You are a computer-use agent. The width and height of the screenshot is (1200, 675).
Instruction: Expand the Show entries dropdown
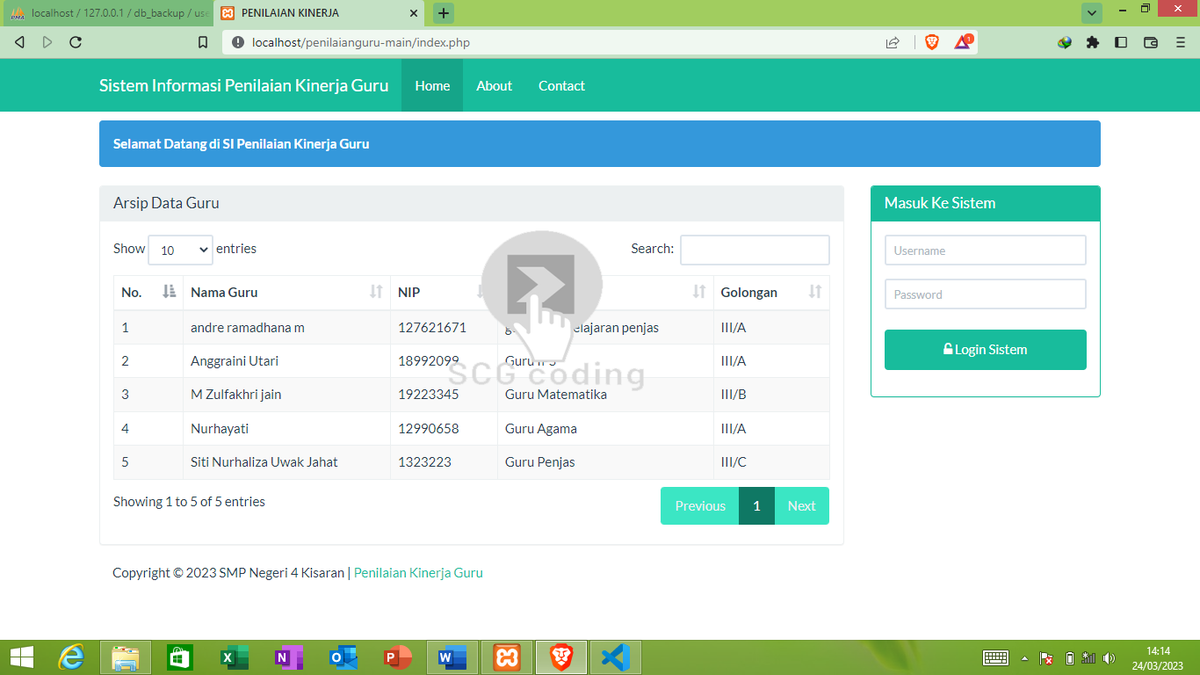[180, 250]
